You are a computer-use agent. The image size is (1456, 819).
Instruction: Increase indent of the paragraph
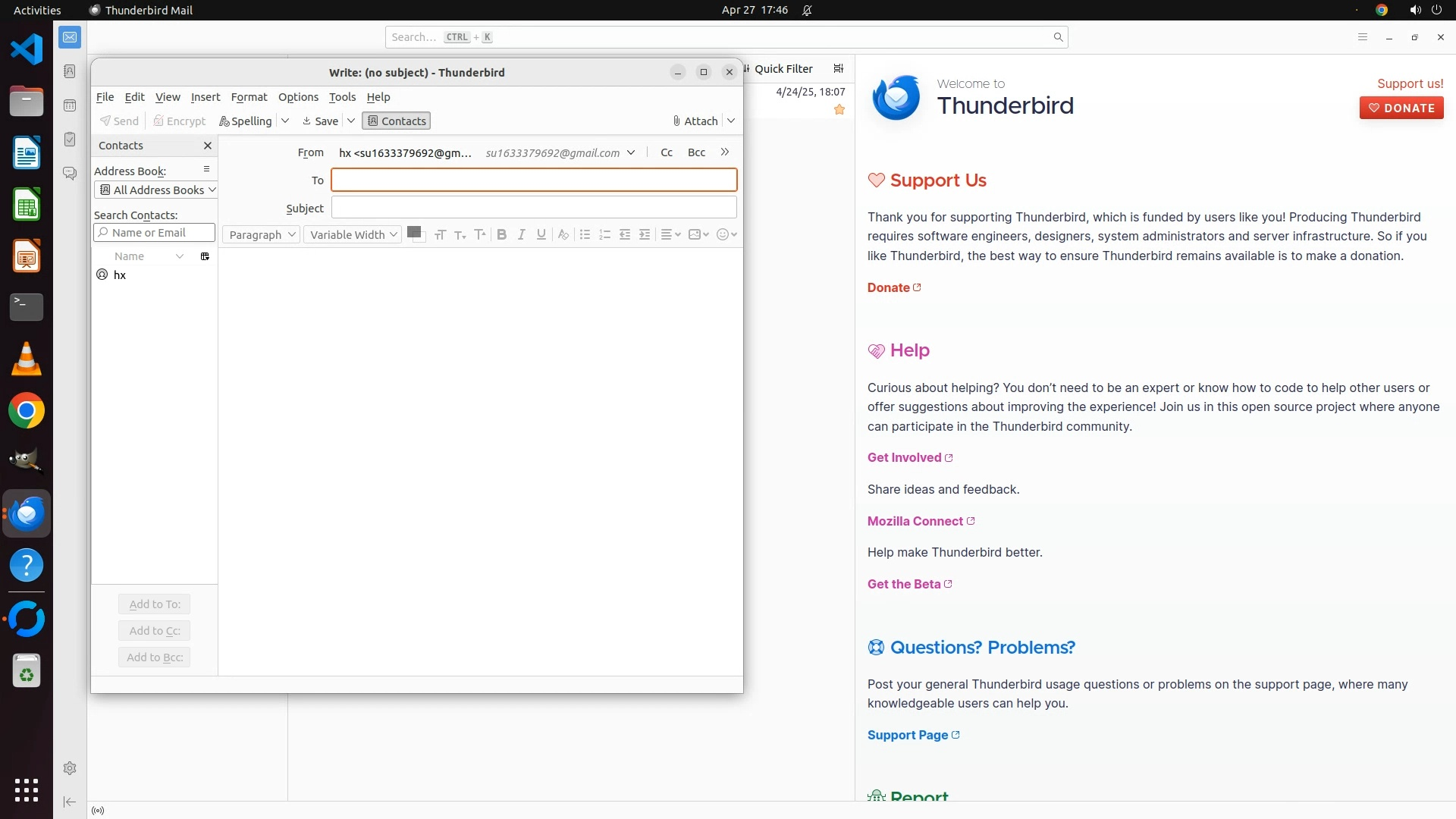645,235
